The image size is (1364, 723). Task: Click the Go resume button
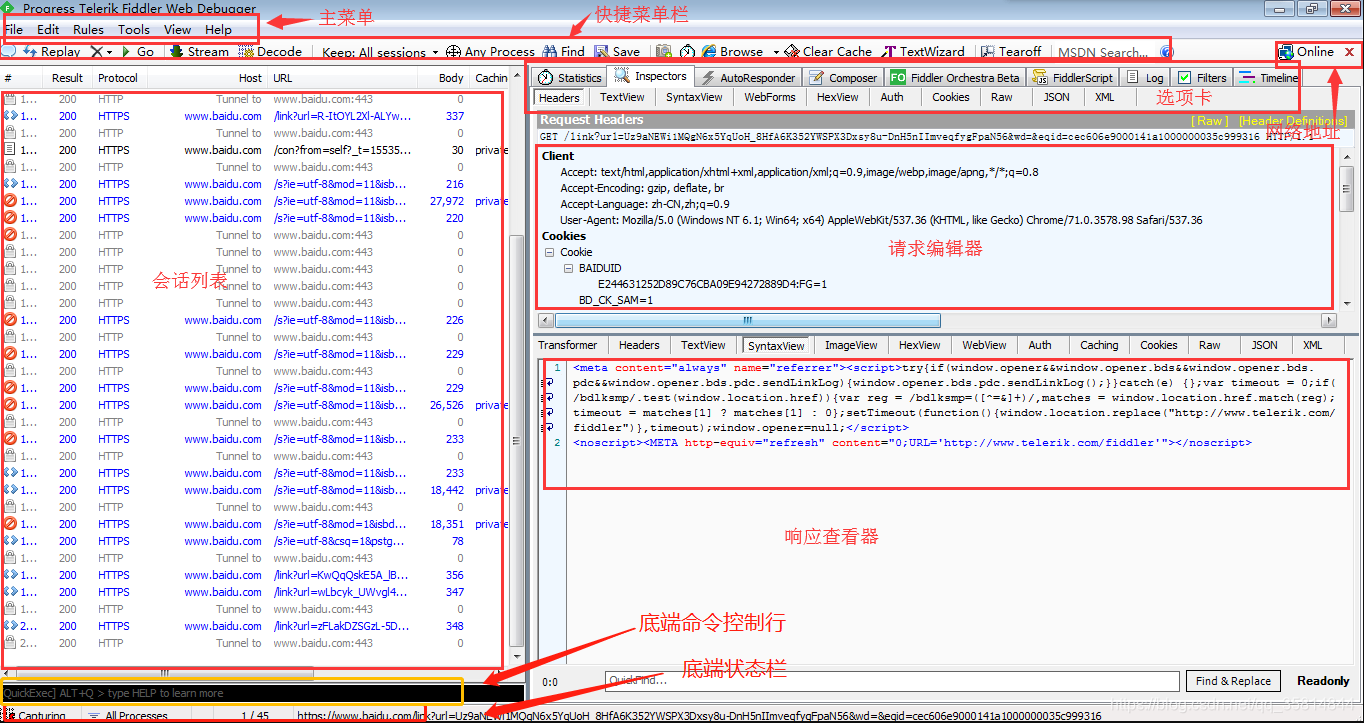tap(138, 51)
